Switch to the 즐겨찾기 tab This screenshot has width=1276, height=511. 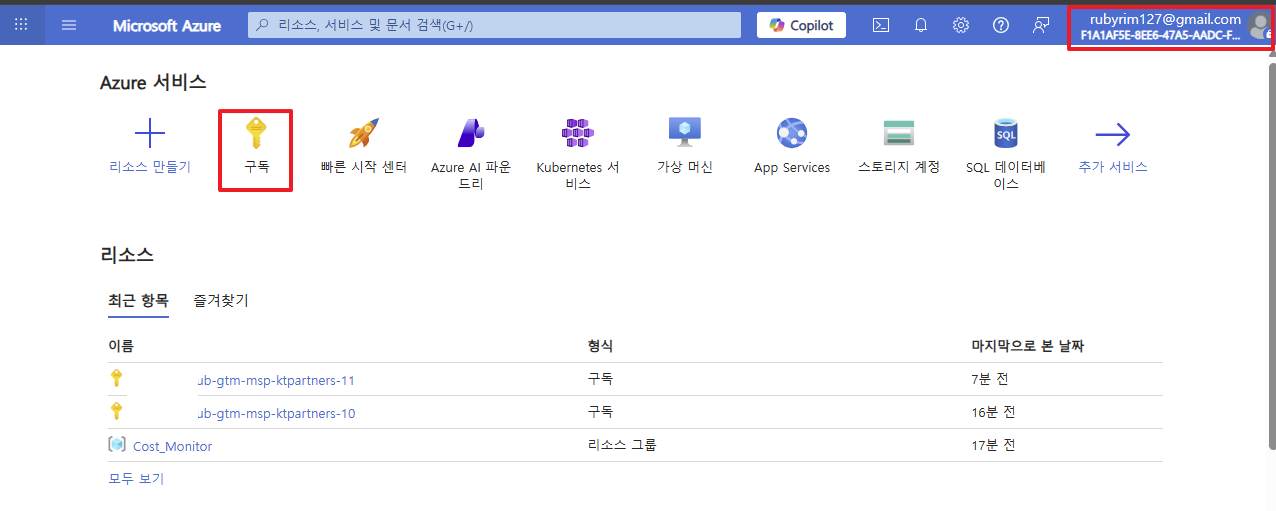click(x=221, y=300)
